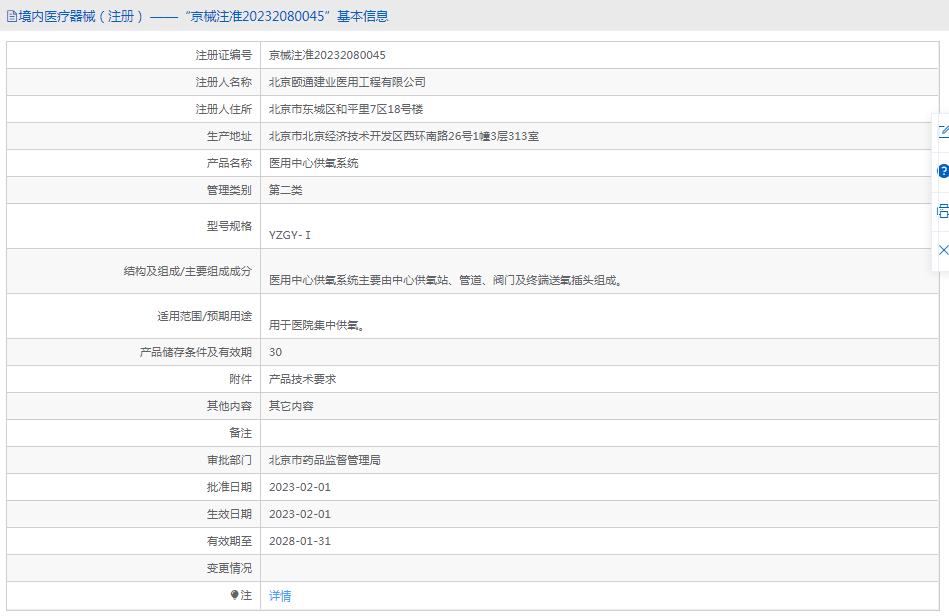Image resolution: width=949 pixels, height=616 pixels.
Task: Click the 注册人住所 label
Action: pyautogui.click(x=223, y=109)
